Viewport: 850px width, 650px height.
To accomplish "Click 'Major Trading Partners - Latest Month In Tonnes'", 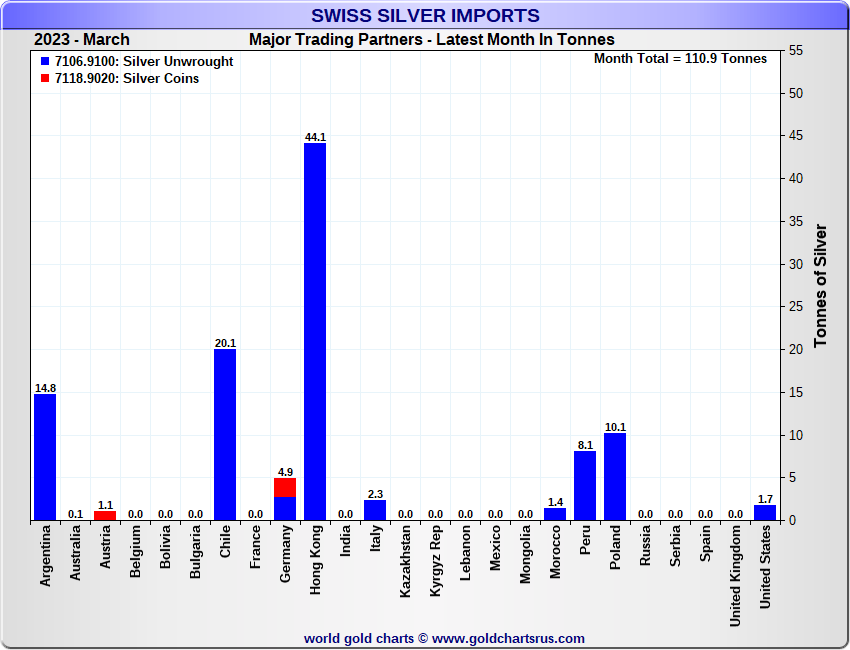I will click(432, 40).
